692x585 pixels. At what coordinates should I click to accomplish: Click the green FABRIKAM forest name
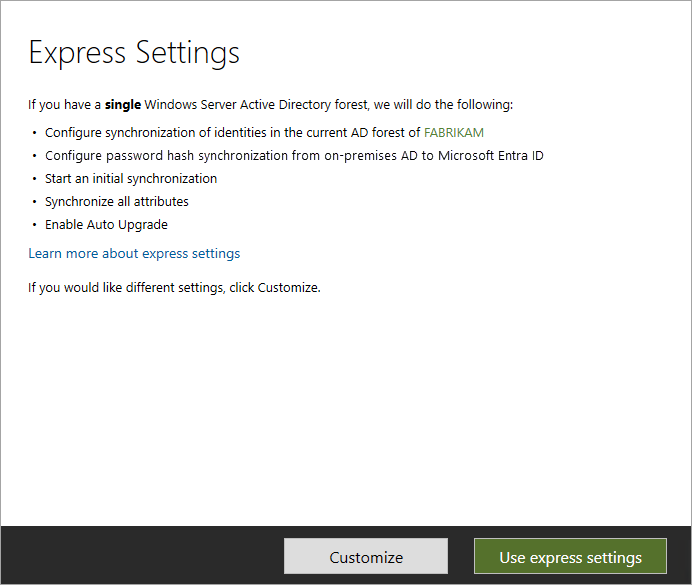[x=454, y=132]
